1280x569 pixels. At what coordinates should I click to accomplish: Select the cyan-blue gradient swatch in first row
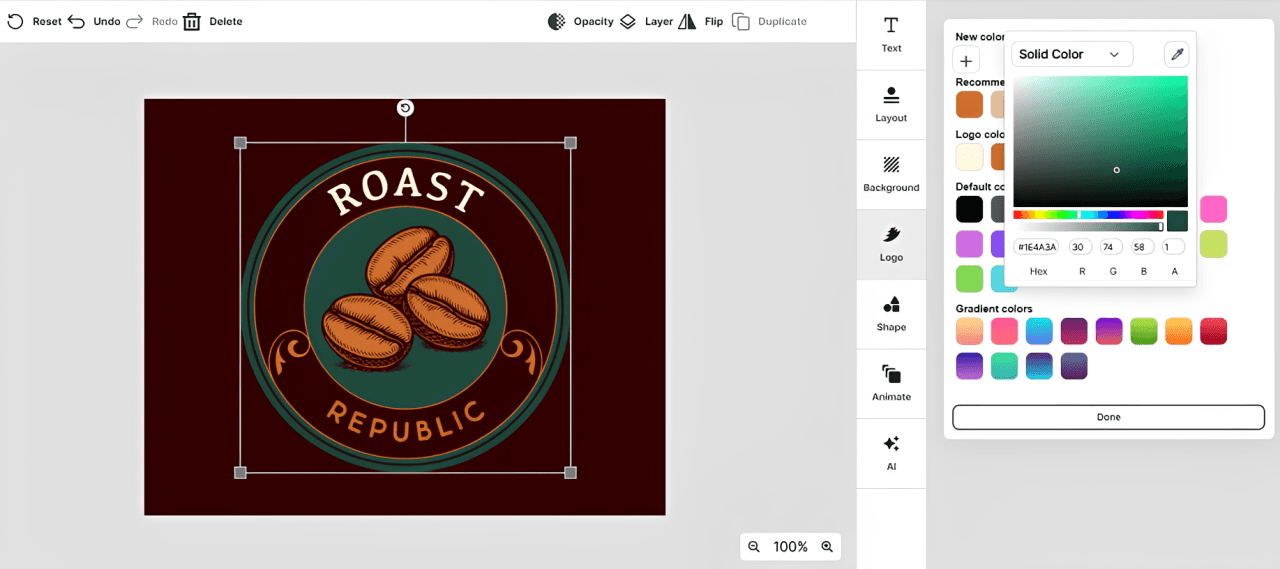point(1039,331)
